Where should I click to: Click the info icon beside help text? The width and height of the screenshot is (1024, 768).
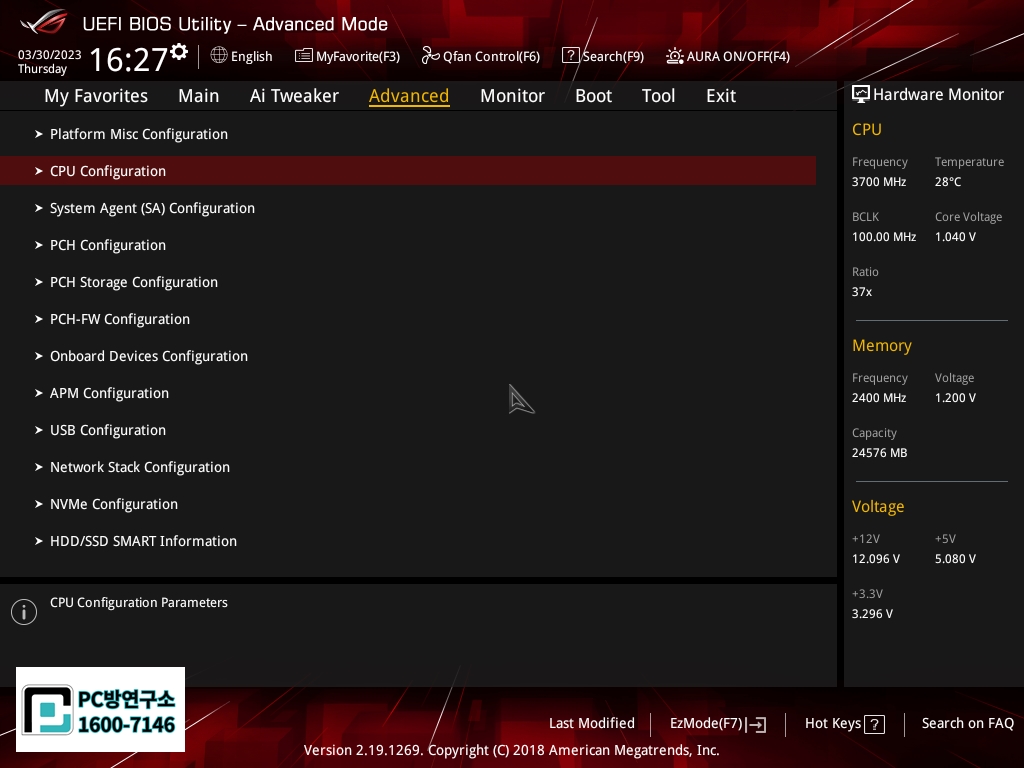tap(24, 612)
